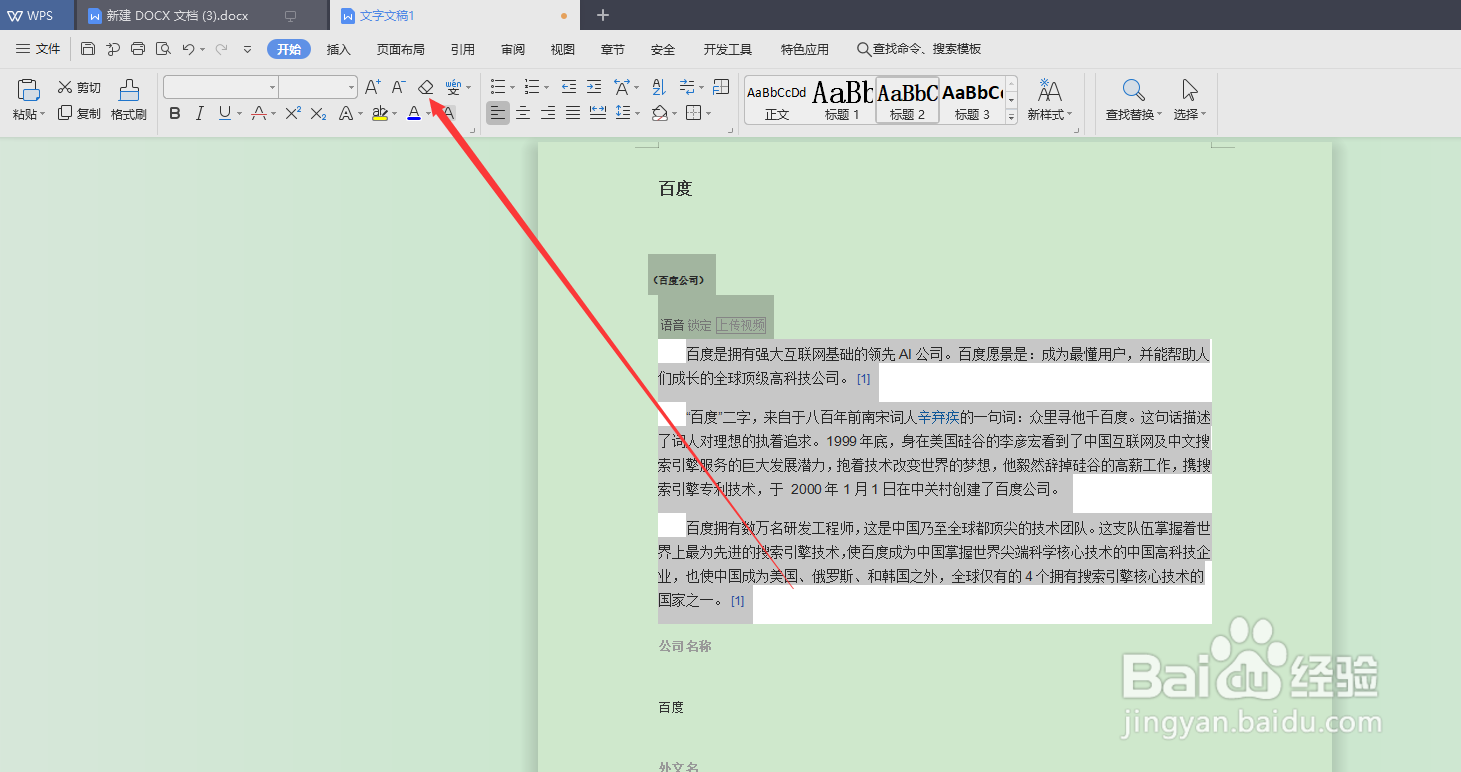Open Print Preview from quick toolbar
The width and height of the screenshot is (1461, 772).
tap(163, 49)
